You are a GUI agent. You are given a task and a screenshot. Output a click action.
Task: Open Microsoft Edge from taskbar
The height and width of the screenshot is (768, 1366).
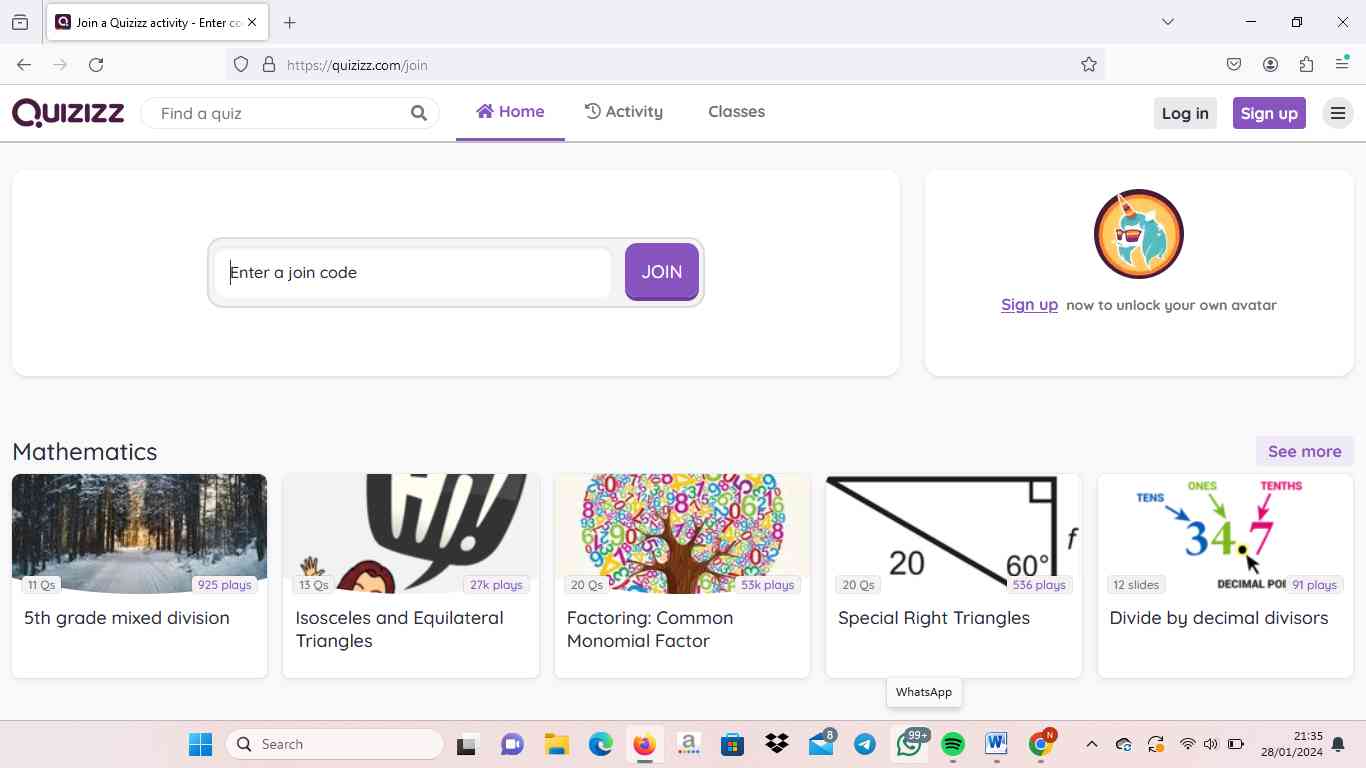600,744
